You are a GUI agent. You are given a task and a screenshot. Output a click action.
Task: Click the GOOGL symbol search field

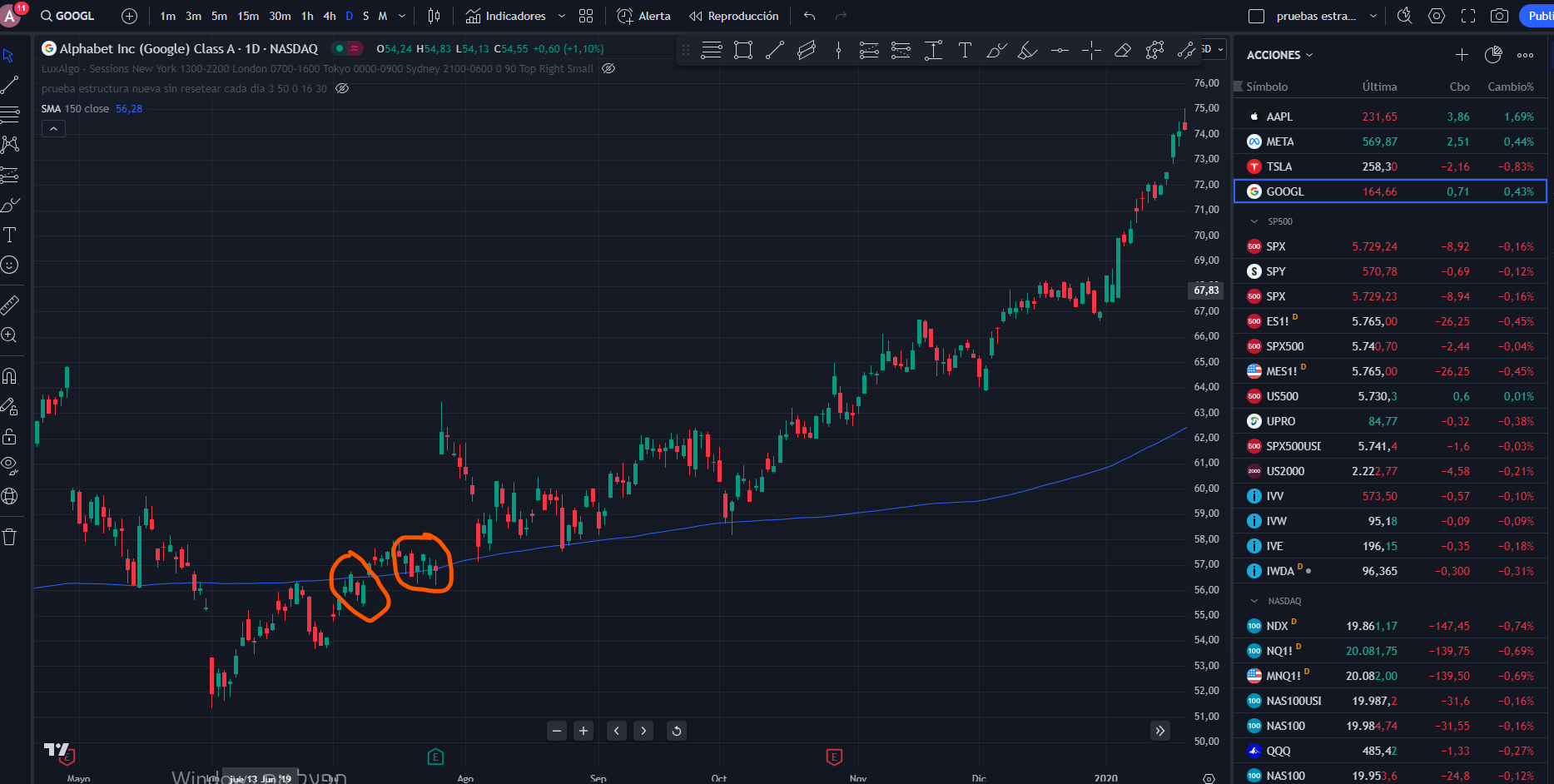point(68,16)
